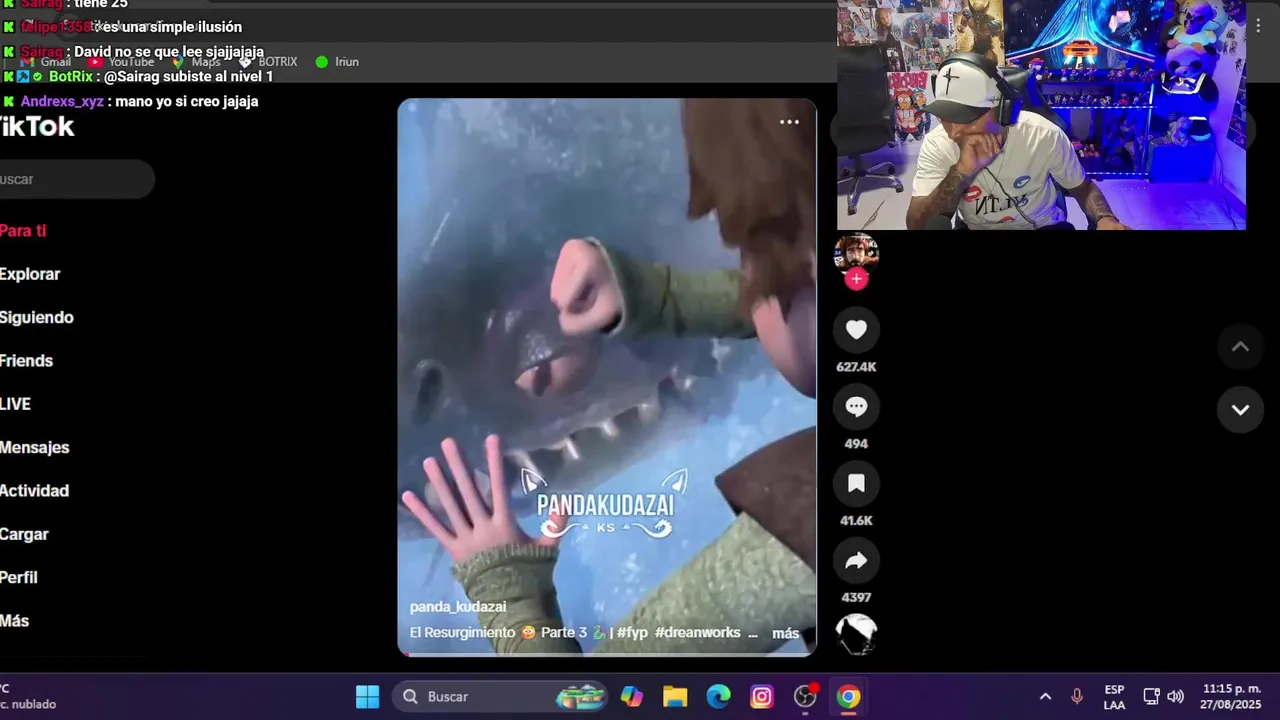Open the Explorar section
Screen dimensions: 1280x720
tap(30, 274)
